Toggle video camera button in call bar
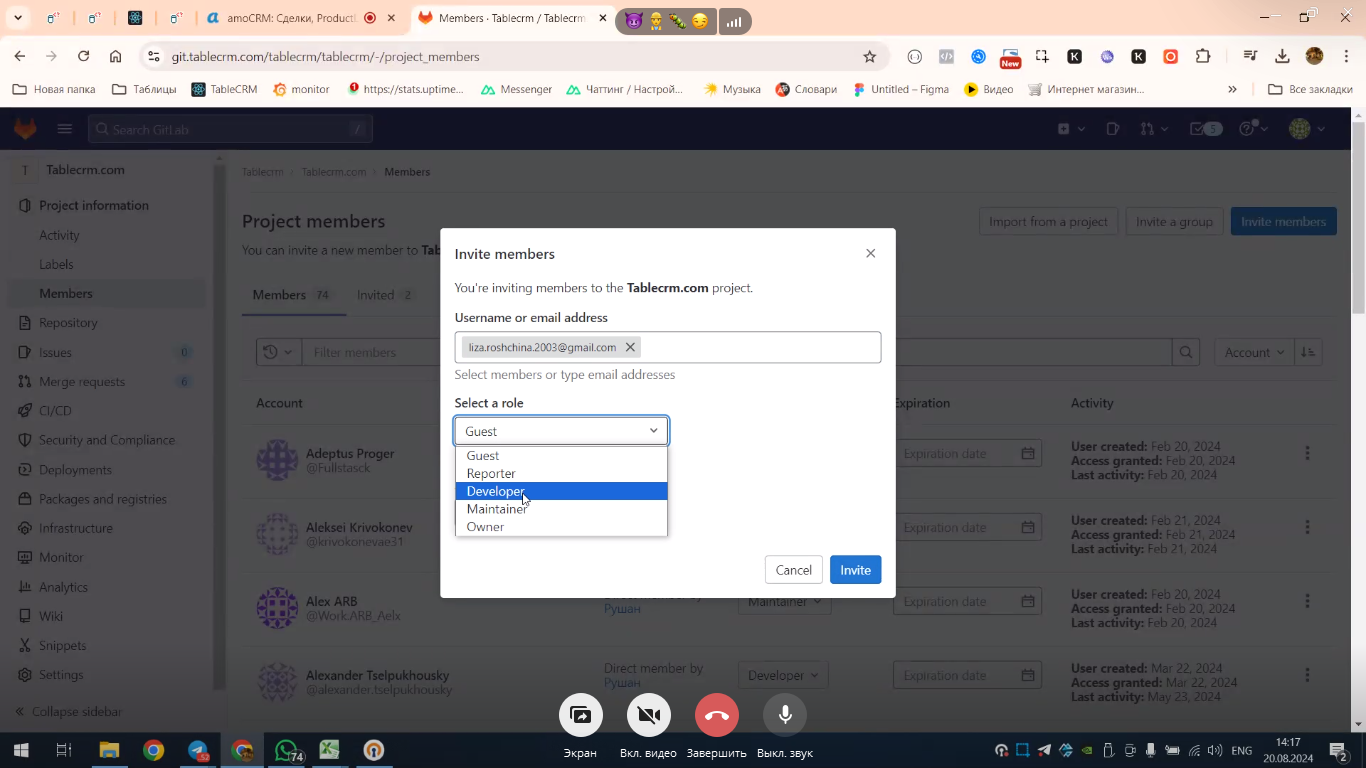The width and height of the screenshot is (1366, 768). click(x=649, y=715)
